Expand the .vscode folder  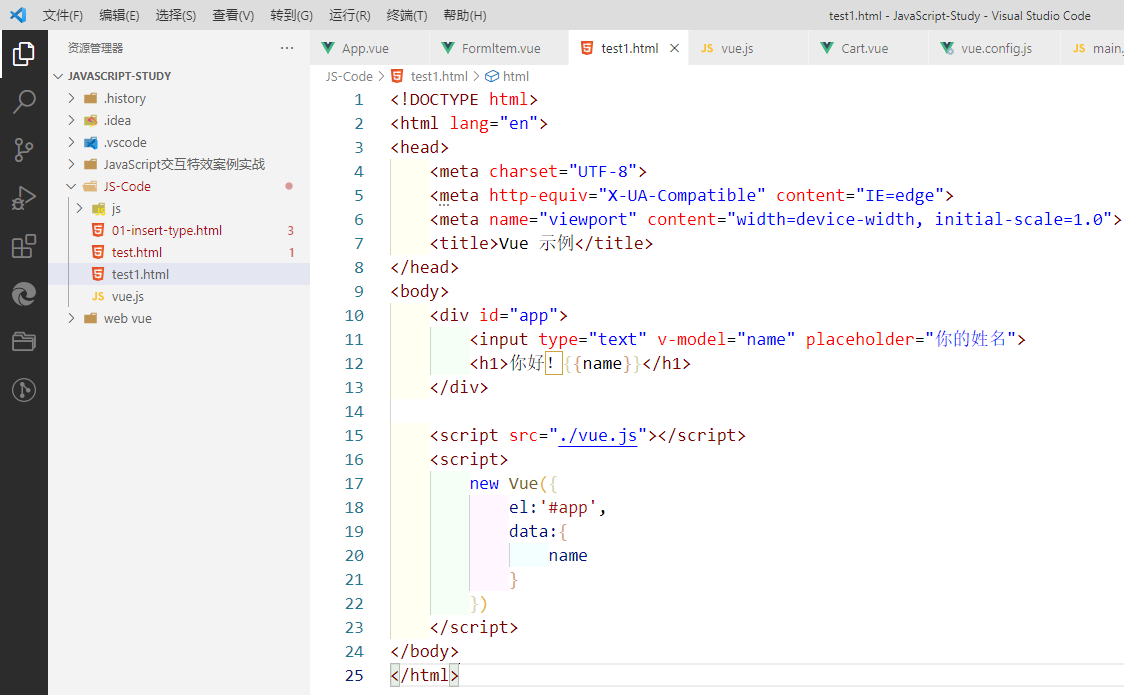point(71,143)
